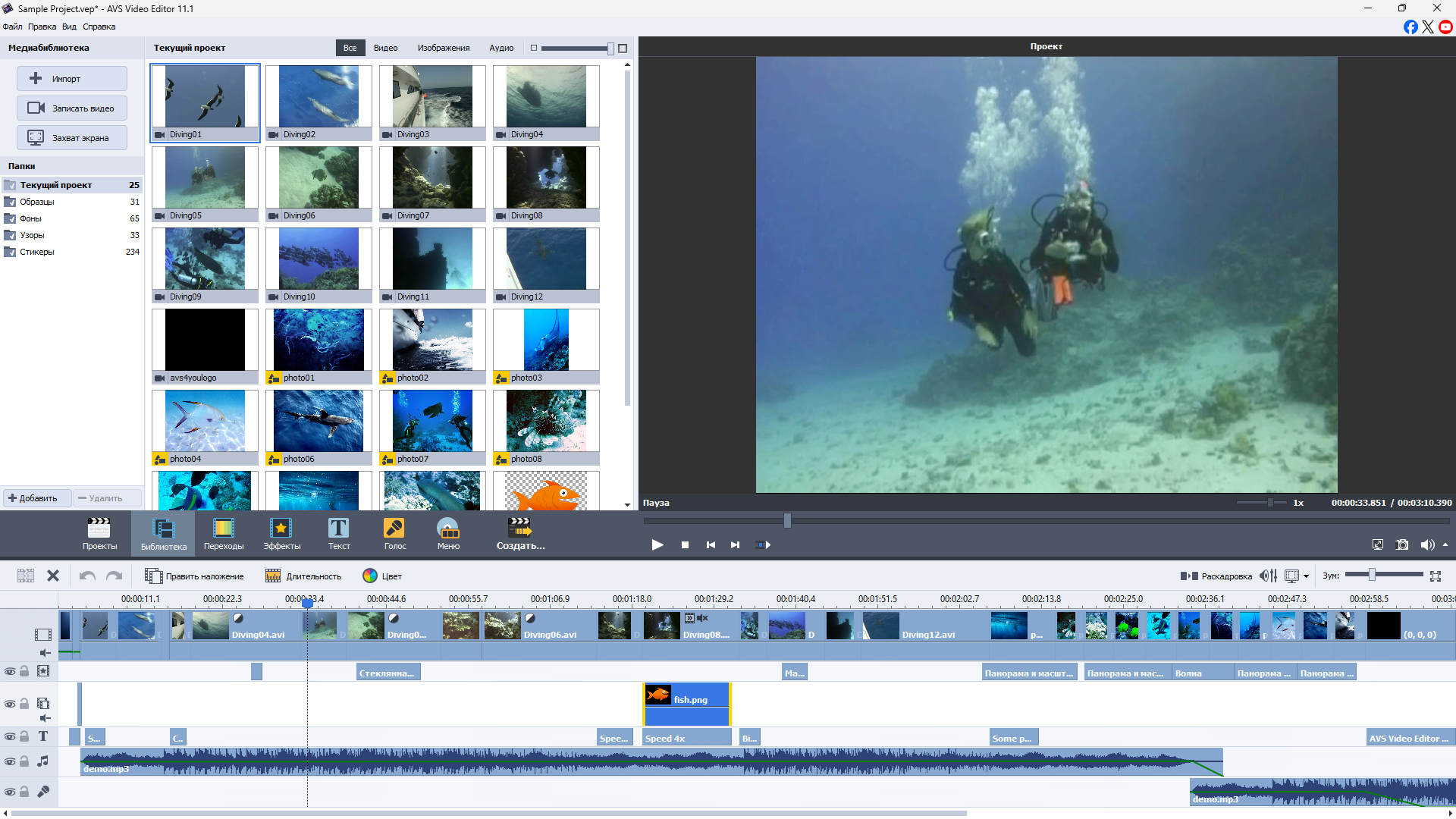This screenshot has width=1456, height=819.
Task: Take a snapshot with camera icon
Action: tap(1402, 544)
